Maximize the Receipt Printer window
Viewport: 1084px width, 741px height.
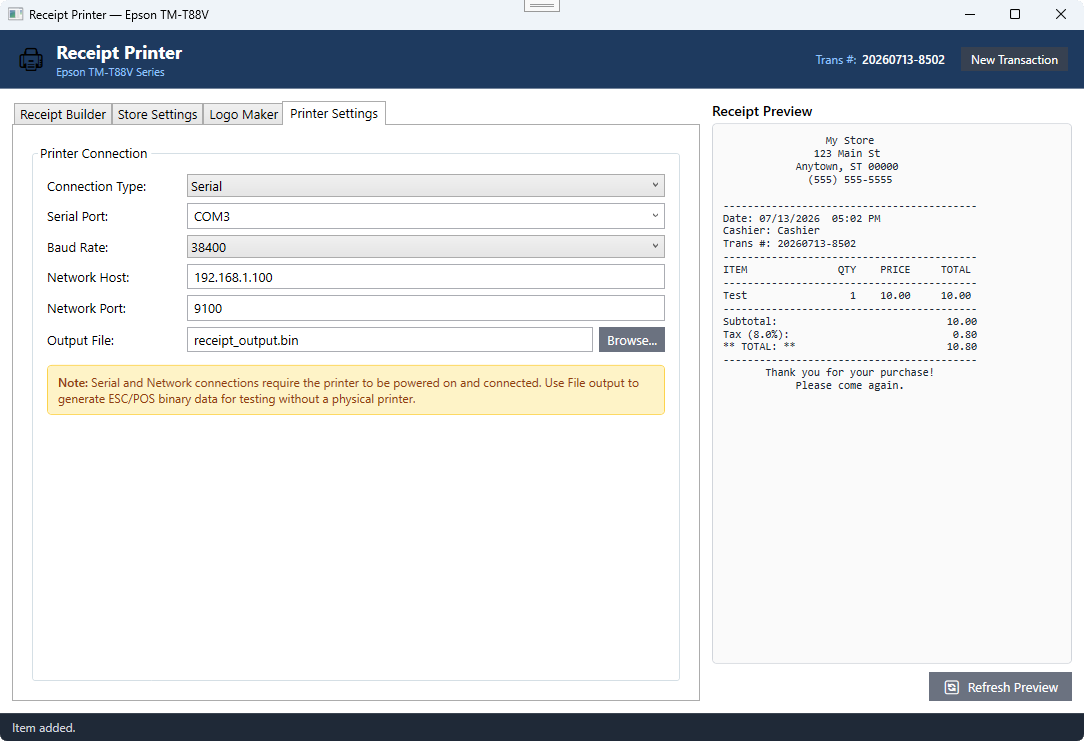coord(1015,14)
